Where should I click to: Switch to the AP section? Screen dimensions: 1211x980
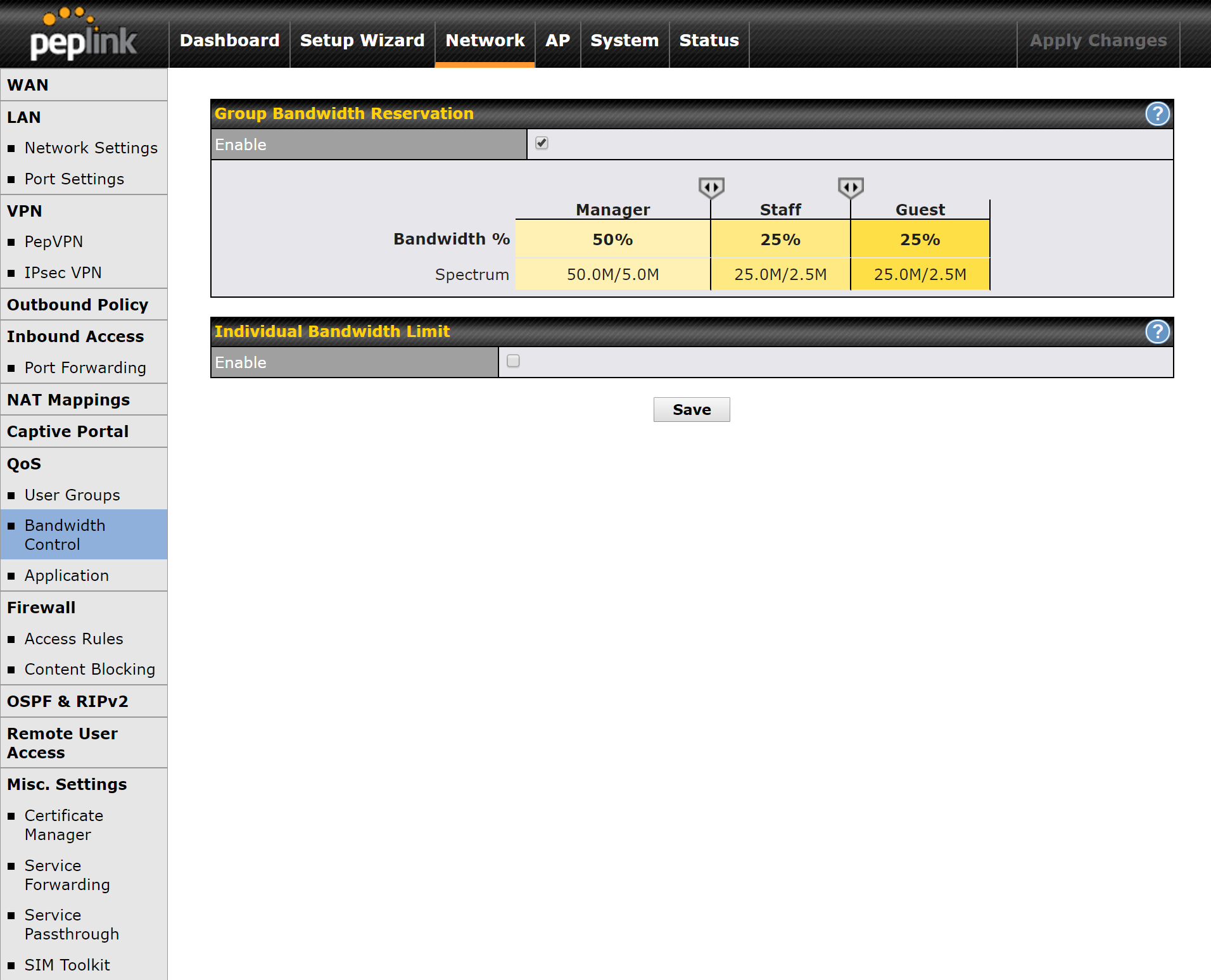pos(557,40)
